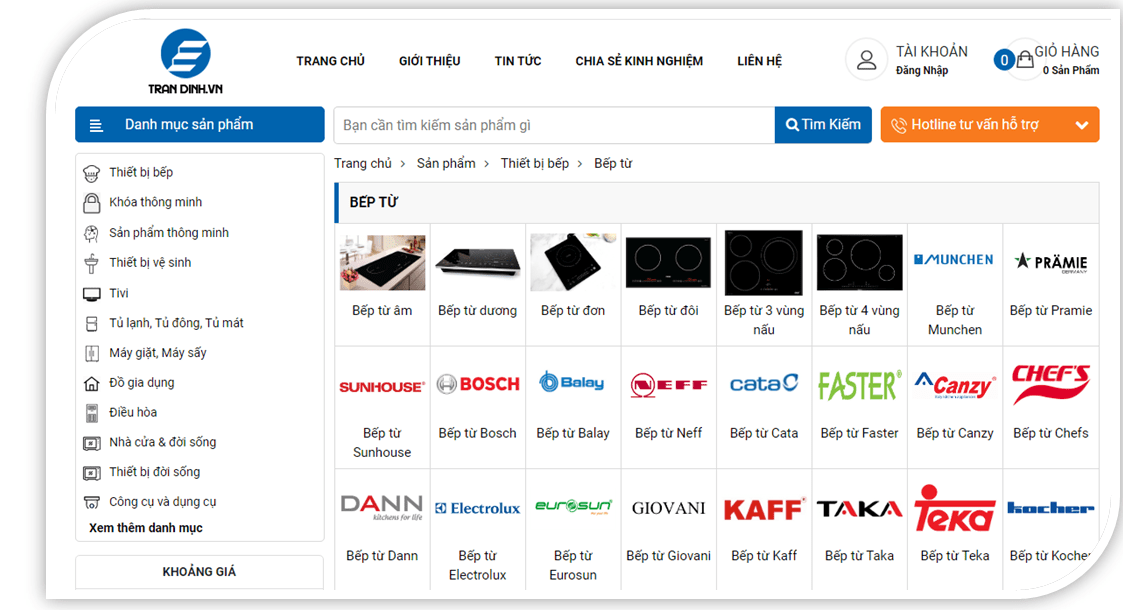
Task: Expand the Hotline tư vấn hỗ trợ dropdown
Action: [1081, 125]
